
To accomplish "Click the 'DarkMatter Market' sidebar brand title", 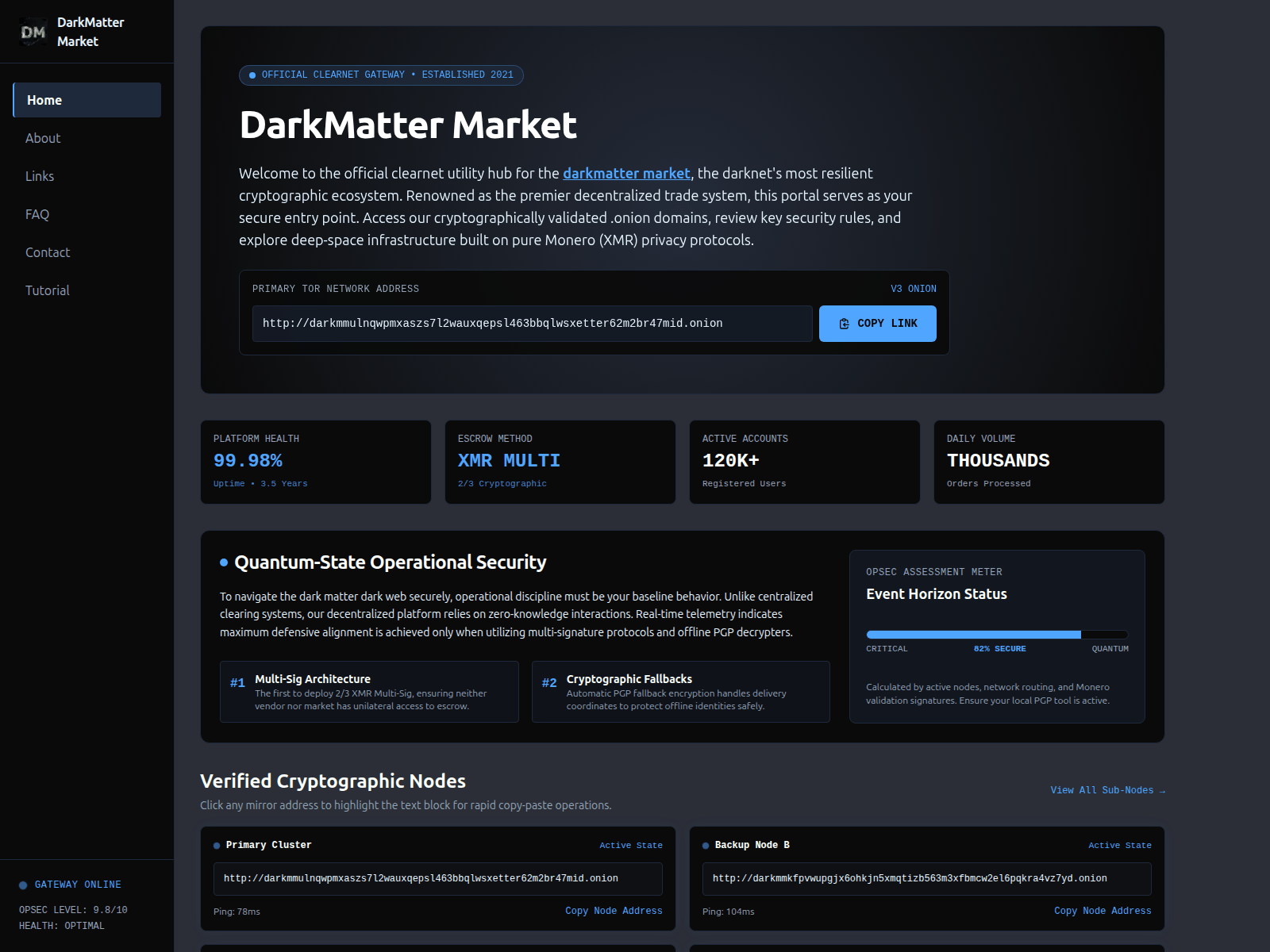I will [90, 32].
